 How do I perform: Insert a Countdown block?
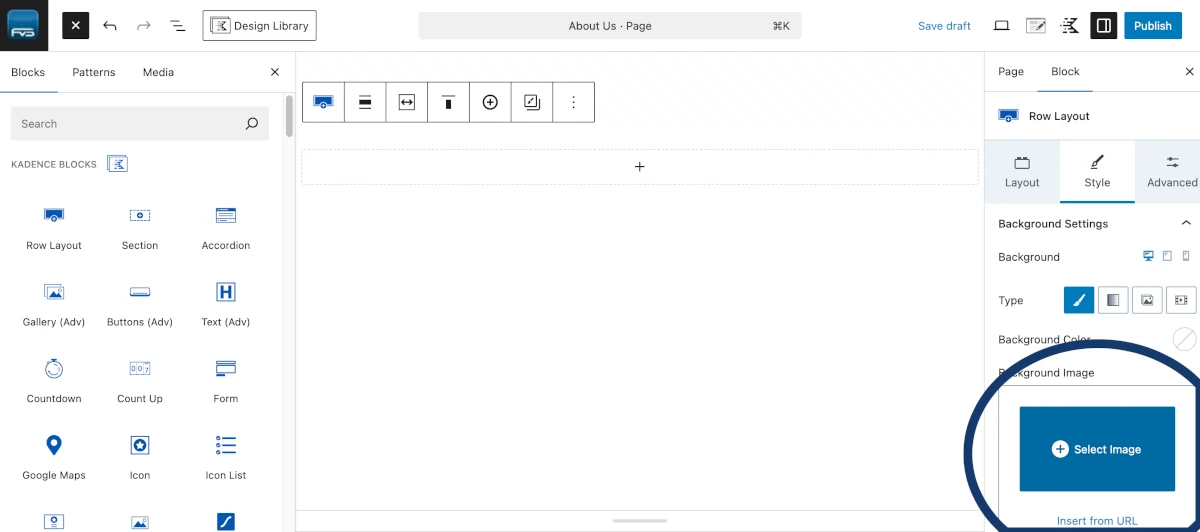click(x=54, y=382)
